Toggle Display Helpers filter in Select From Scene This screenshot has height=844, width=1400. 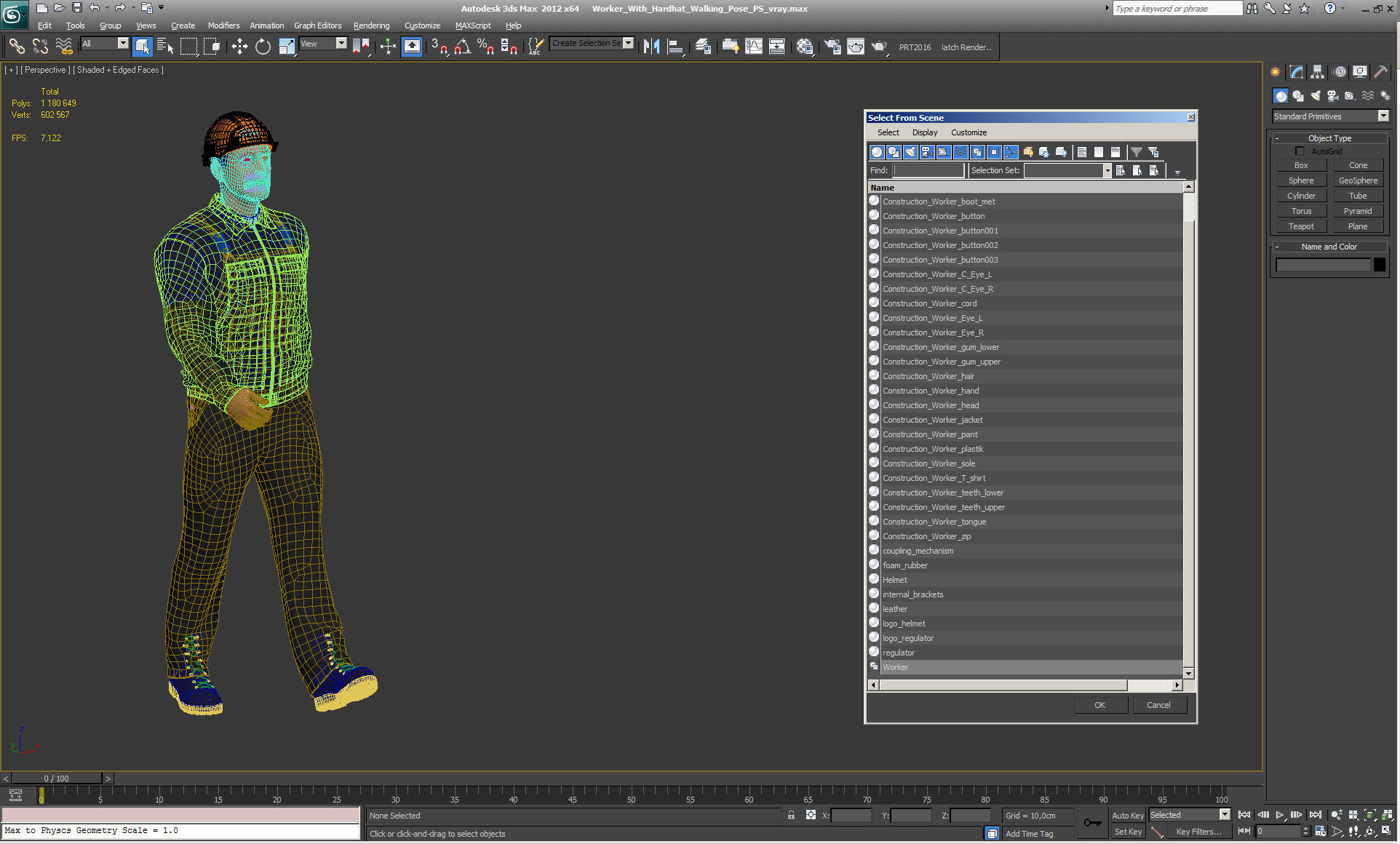(944, 152)
